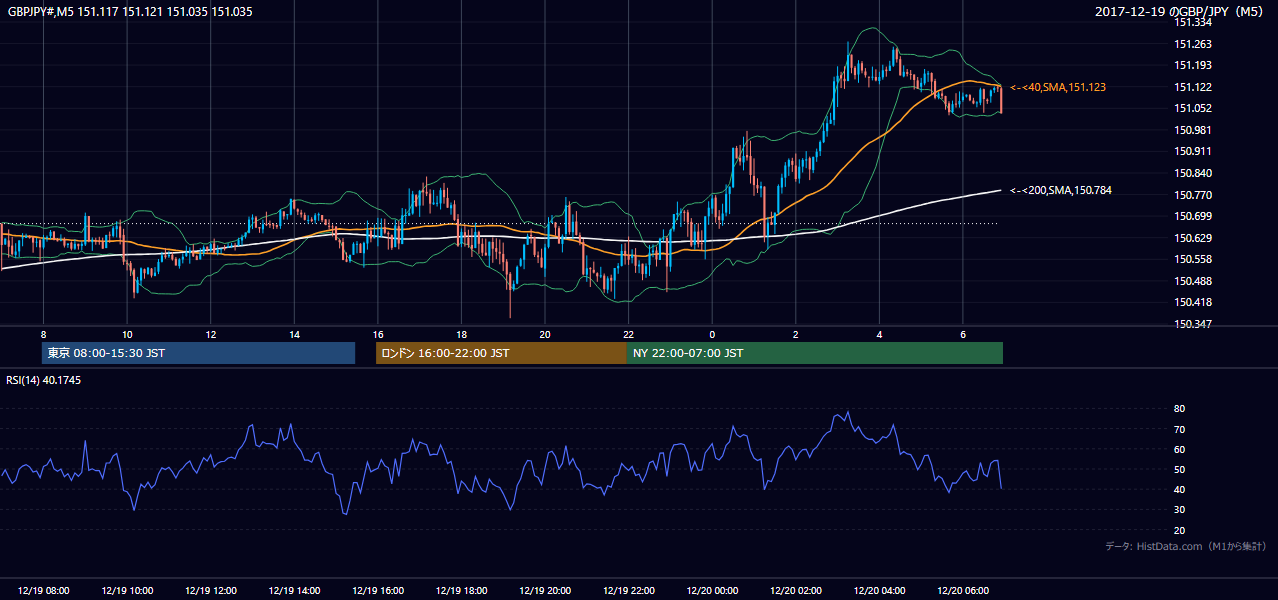Click the 12/20 02:00 date label
Screen dimensions: 1278x600
pyautogui.click(x=796, y=591)
